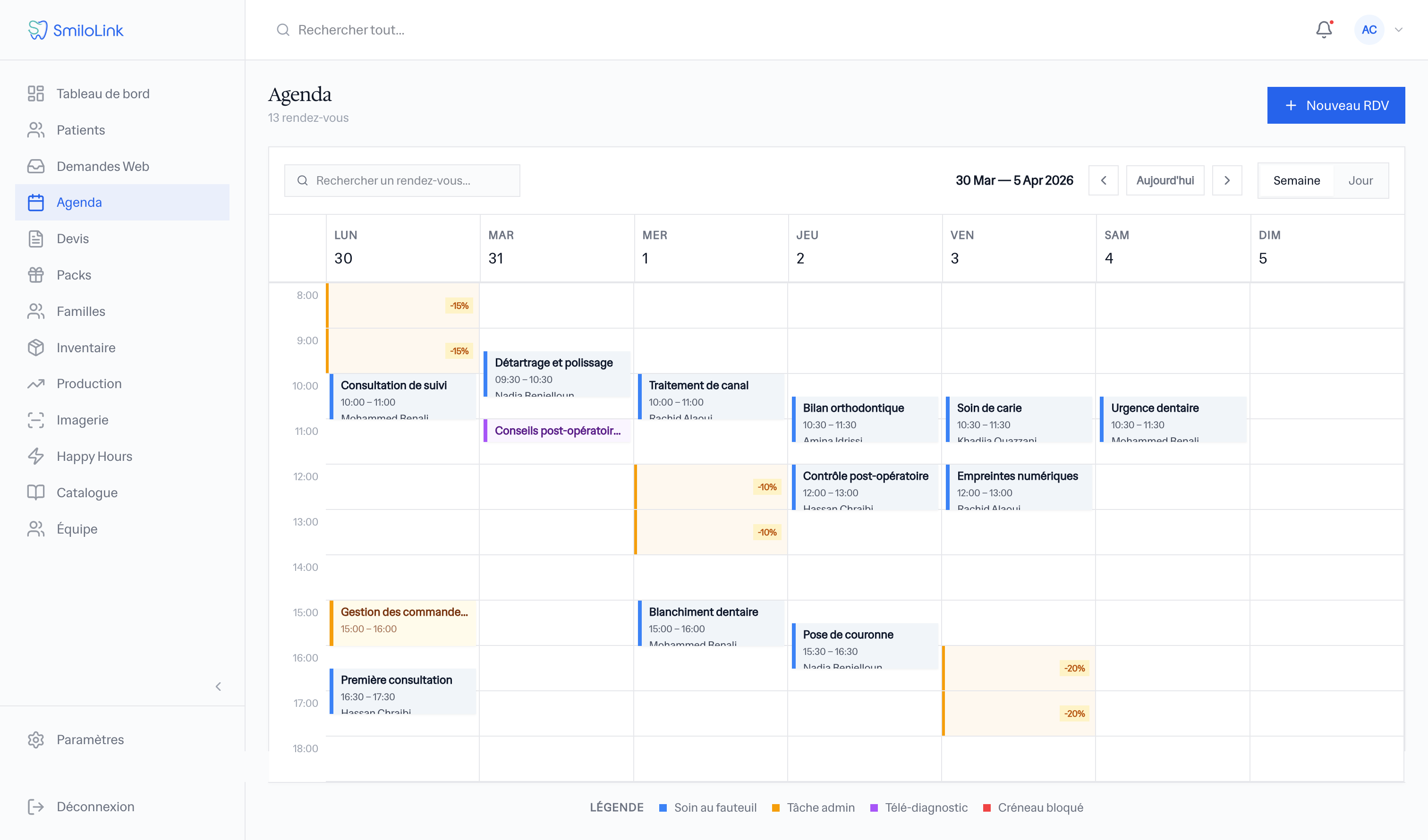
Task: Select the Semaine view toggle
Action: [x=1296, y=180]
